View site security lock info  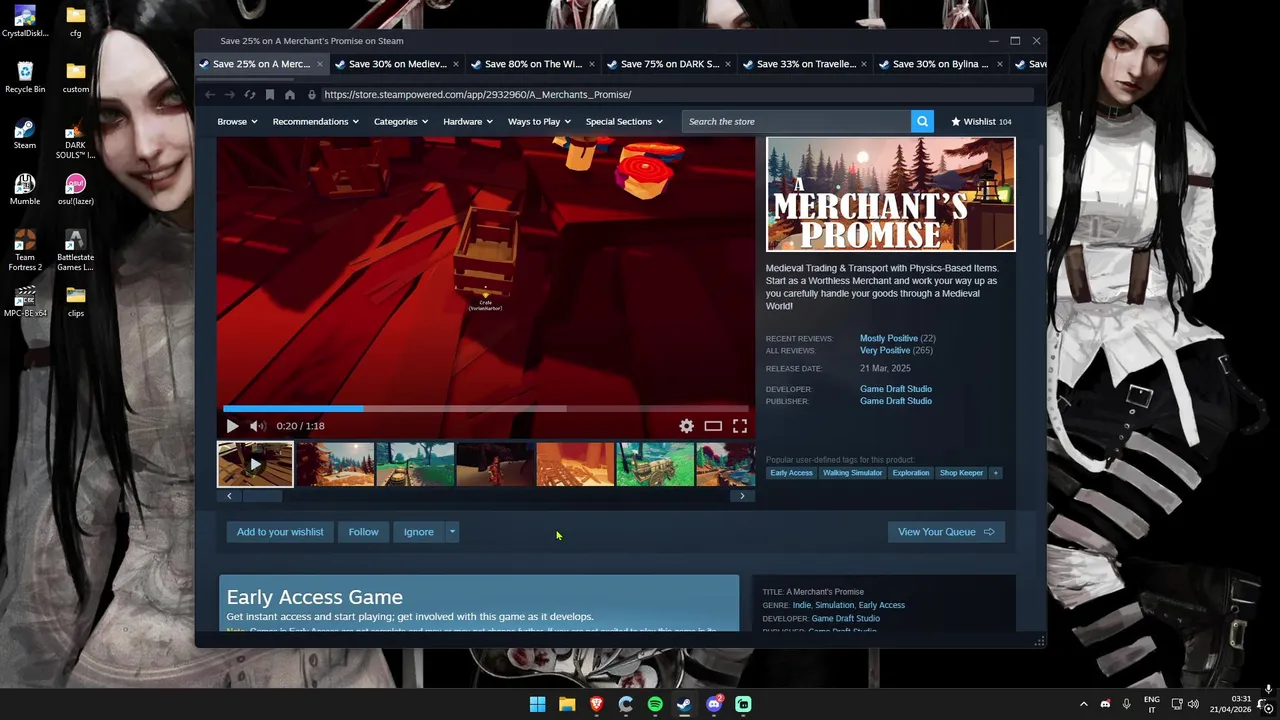[312, 95]
